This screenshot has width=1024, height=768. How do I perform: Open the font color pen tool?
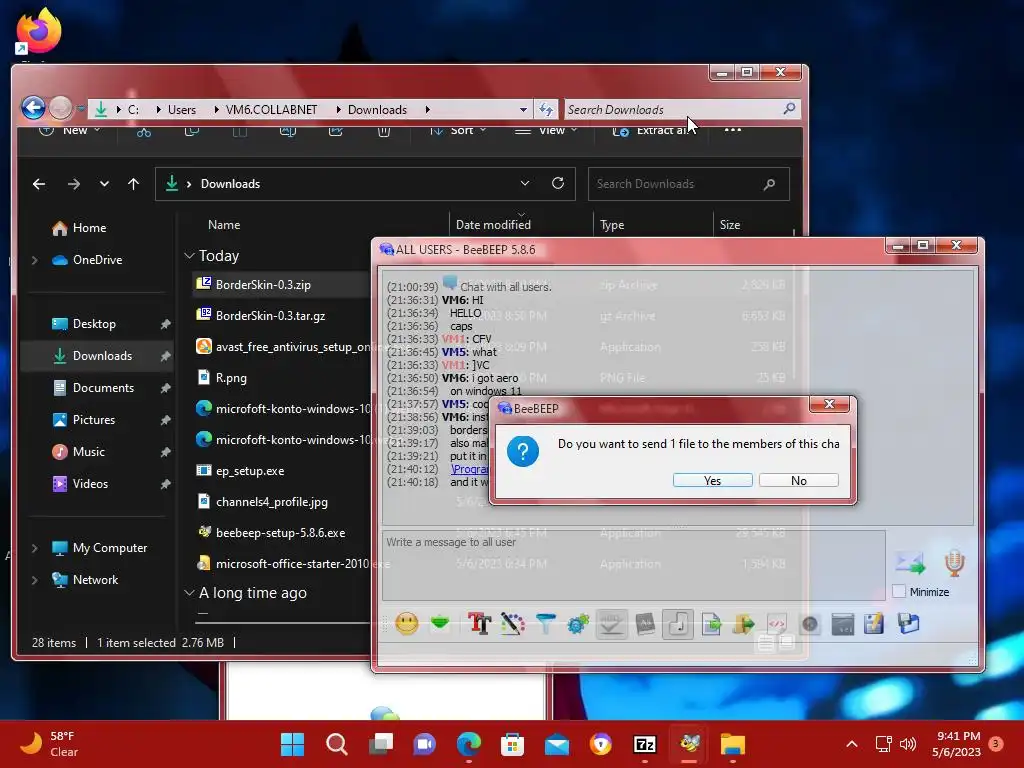(513, 624)
